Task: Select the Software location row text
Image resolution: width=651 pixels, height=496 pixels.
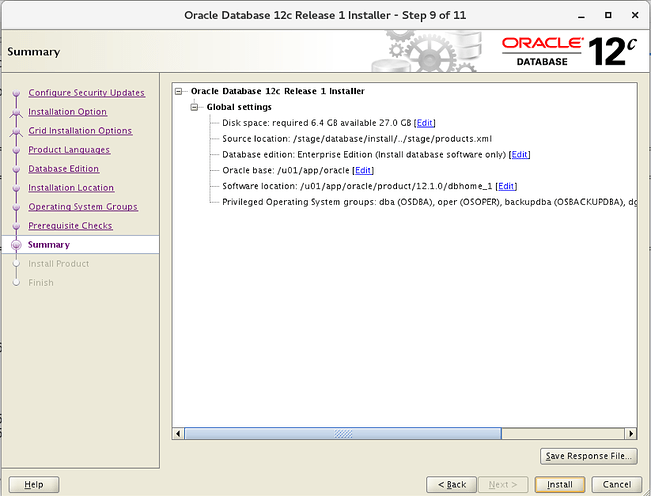Action: coord(357,186)
